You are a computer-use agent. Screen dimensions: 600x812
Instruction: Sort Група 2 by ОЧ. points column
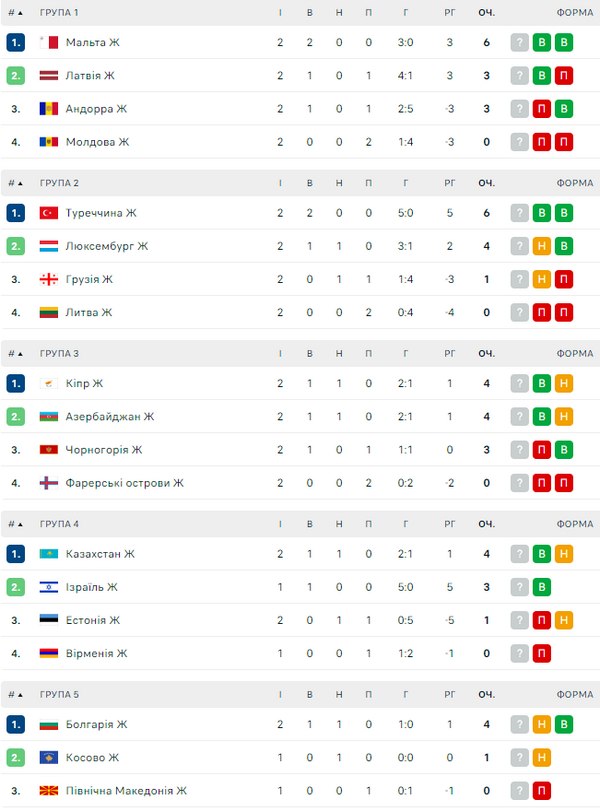click(487, 183)
